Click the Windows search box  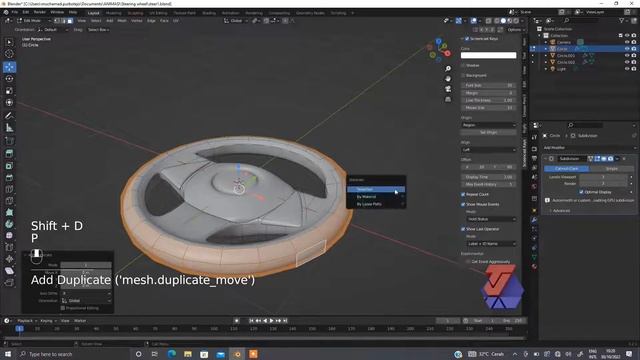point(72,354)
